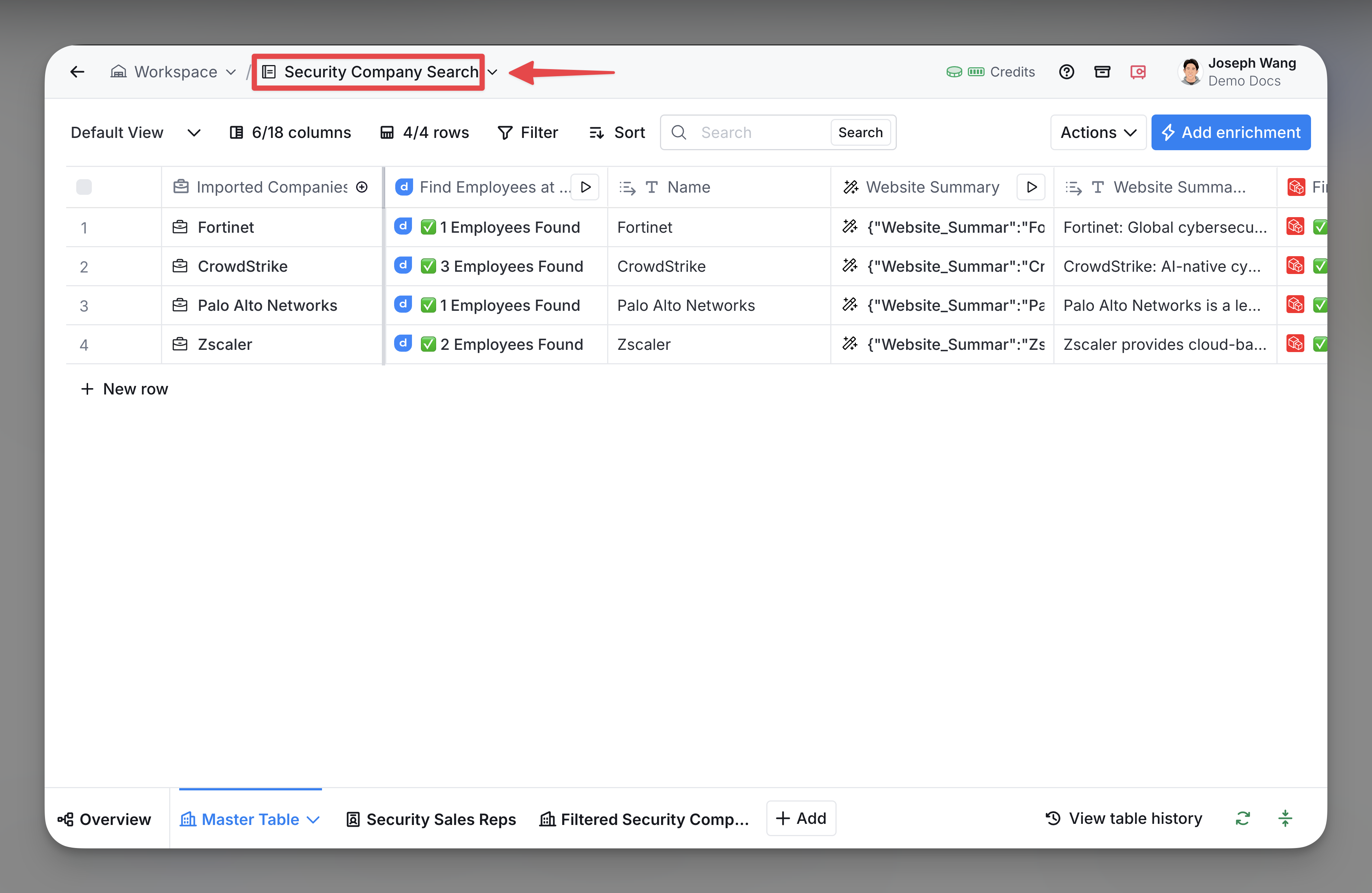
Task: Toggle the select-all rows checkbox
Action: point(84,187)
